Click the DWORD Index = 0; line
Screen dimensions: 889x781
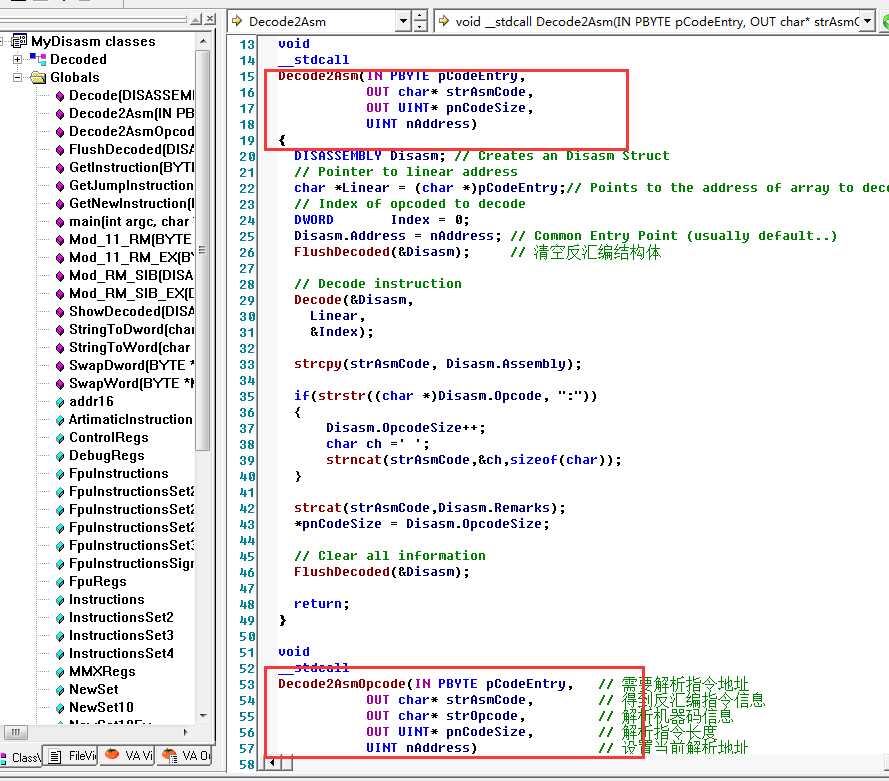[381, 220]
